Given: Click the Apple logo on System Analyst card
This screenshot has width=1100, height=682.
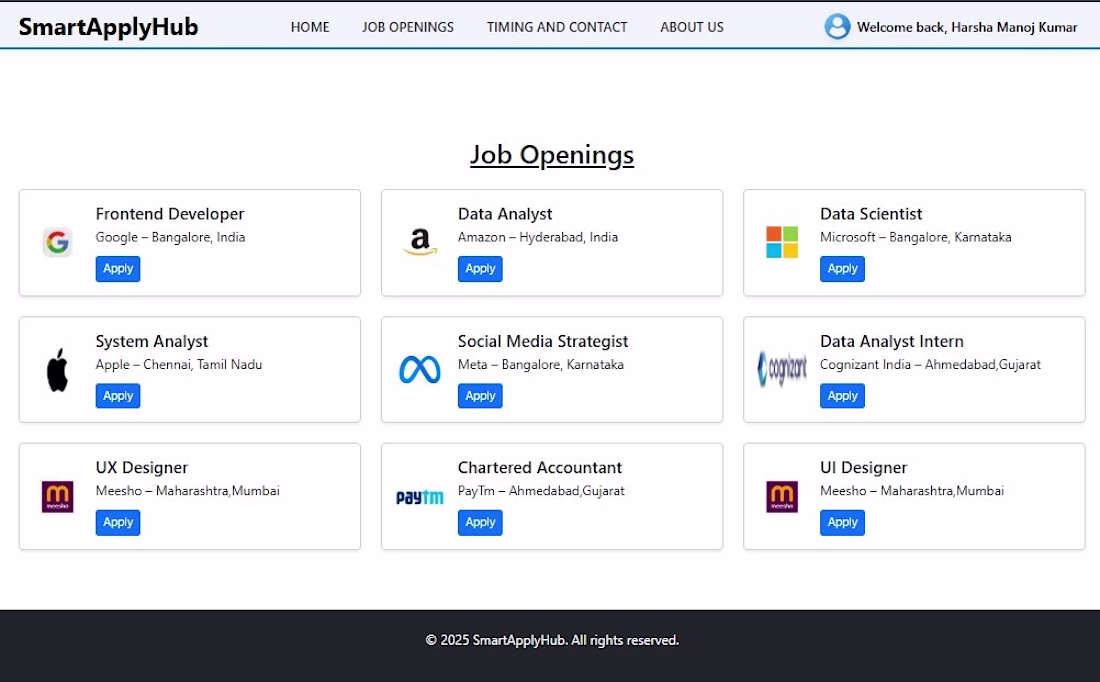Looking at the screenshot, I should pos(58,370).
